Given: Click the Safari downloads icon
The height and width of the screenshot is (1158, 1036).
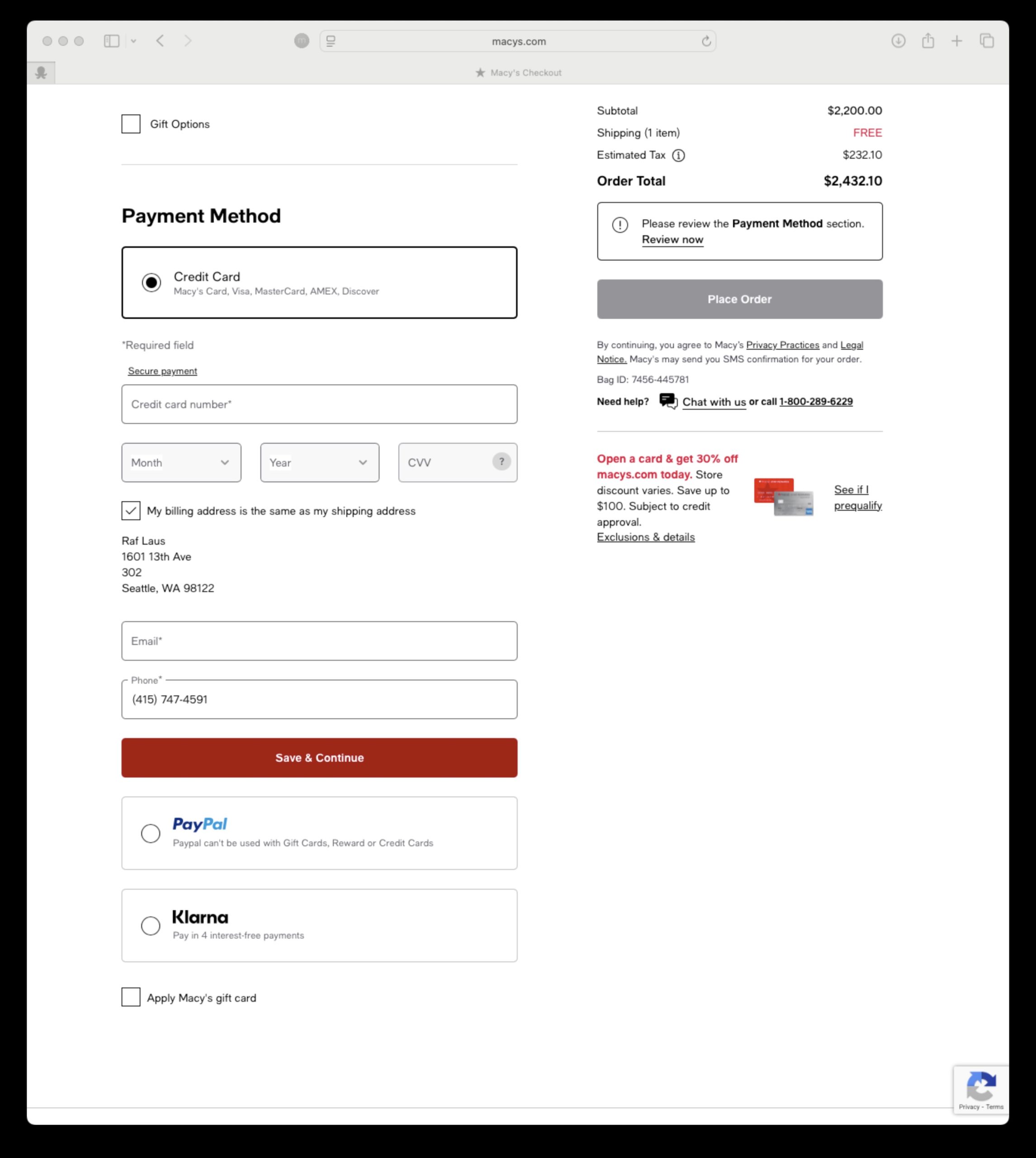Looking at the screenshot, I should coord(898,41).
